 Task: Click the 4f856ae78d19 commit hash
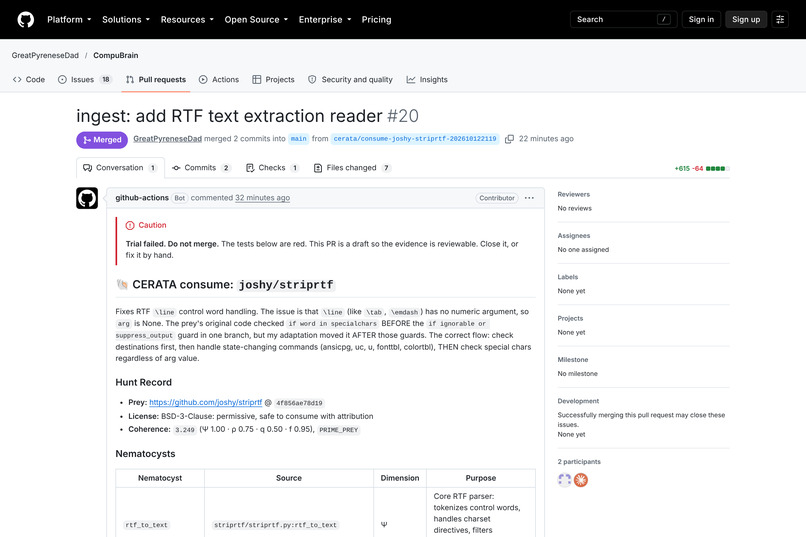point(299,403)
